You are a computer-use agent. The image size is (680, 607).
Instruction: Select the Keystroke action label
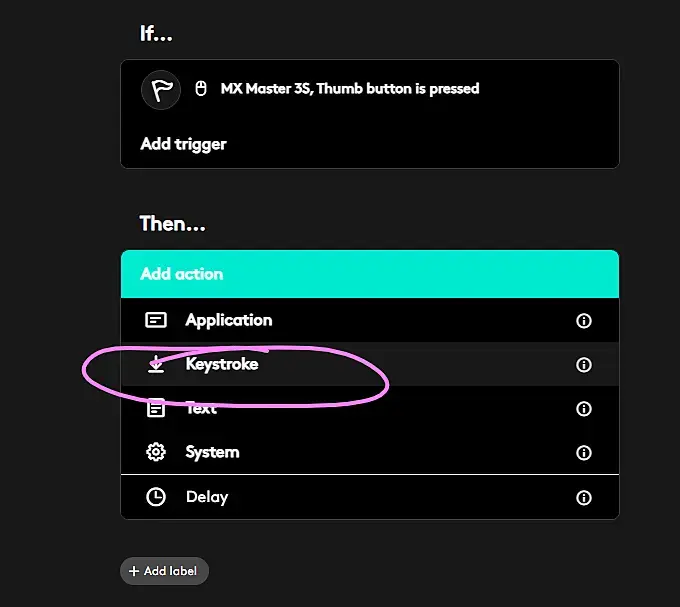[x=222, y=364]
